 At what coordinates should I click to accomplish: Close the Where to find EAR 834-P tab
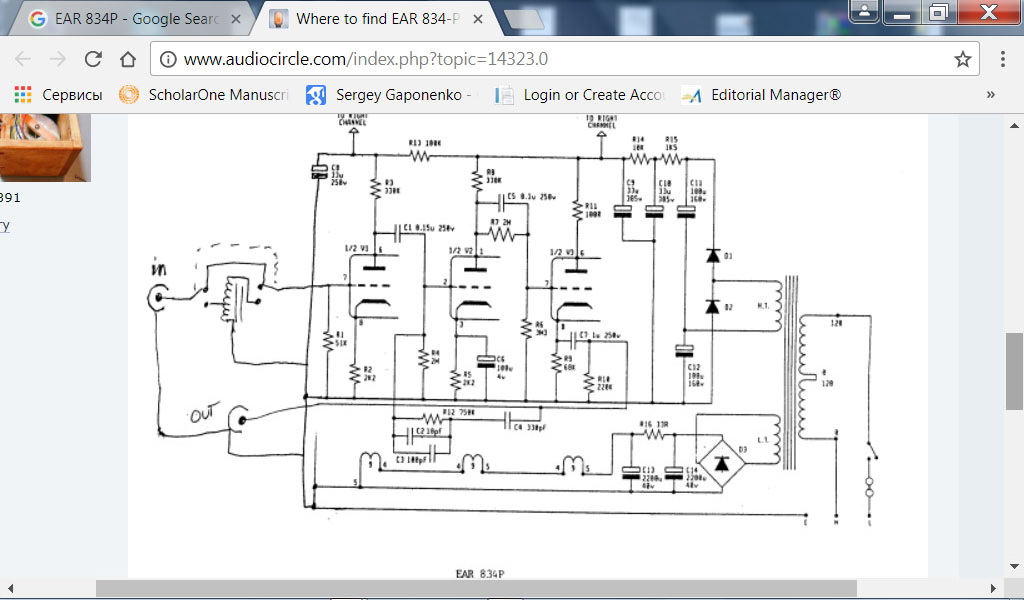[478, 20]
